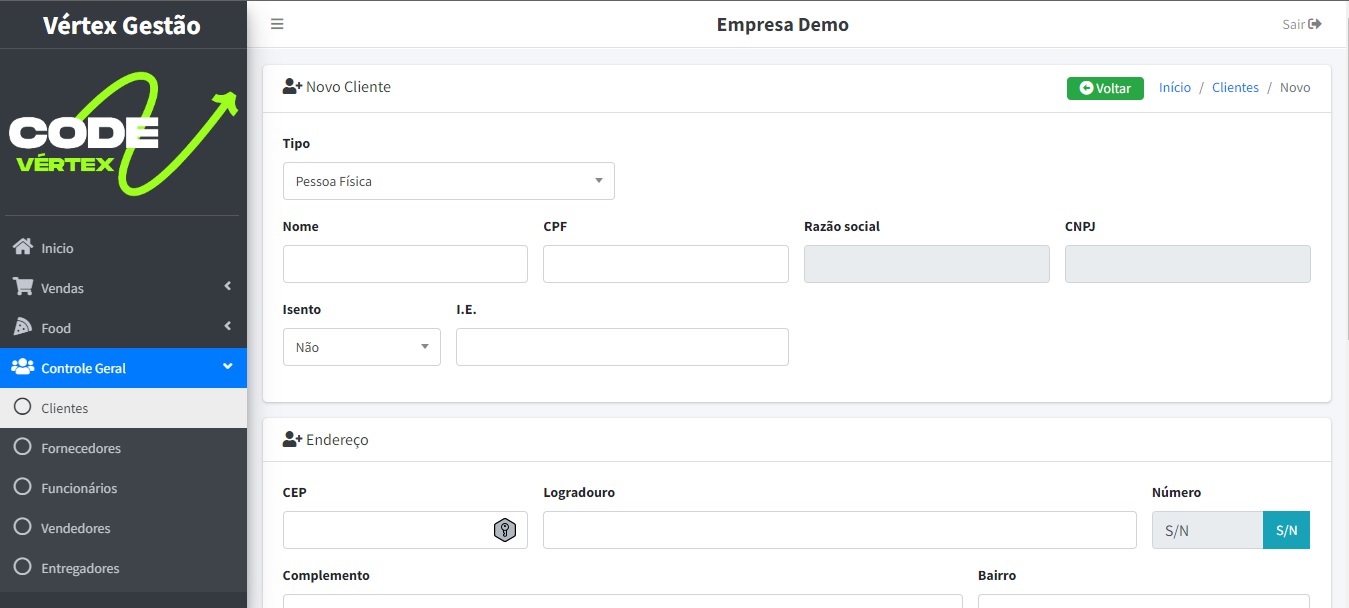
Task: Click the Food pizza icon
Action: pyautogui.click(x=22, y=327)
